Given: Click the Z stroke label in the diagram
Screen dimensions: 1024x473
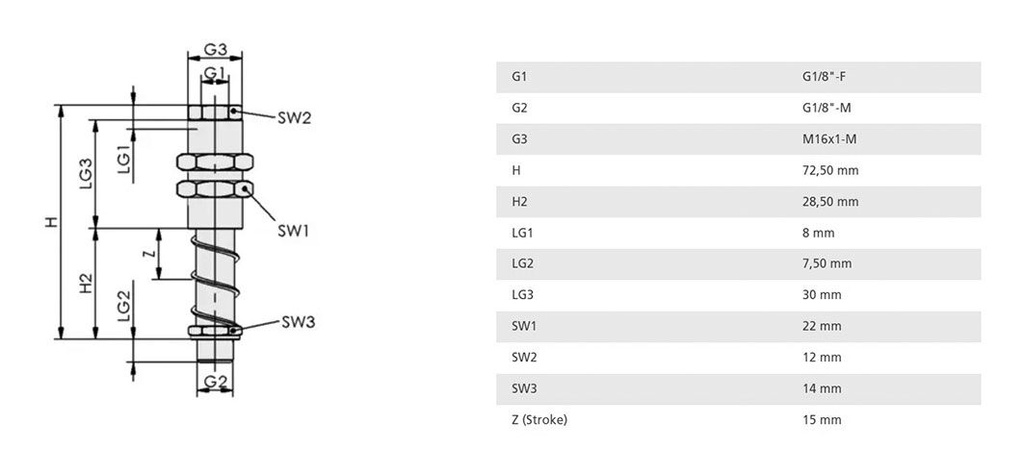Looking at the screenshot, I should pyautogui.click(x=148, y=254).
